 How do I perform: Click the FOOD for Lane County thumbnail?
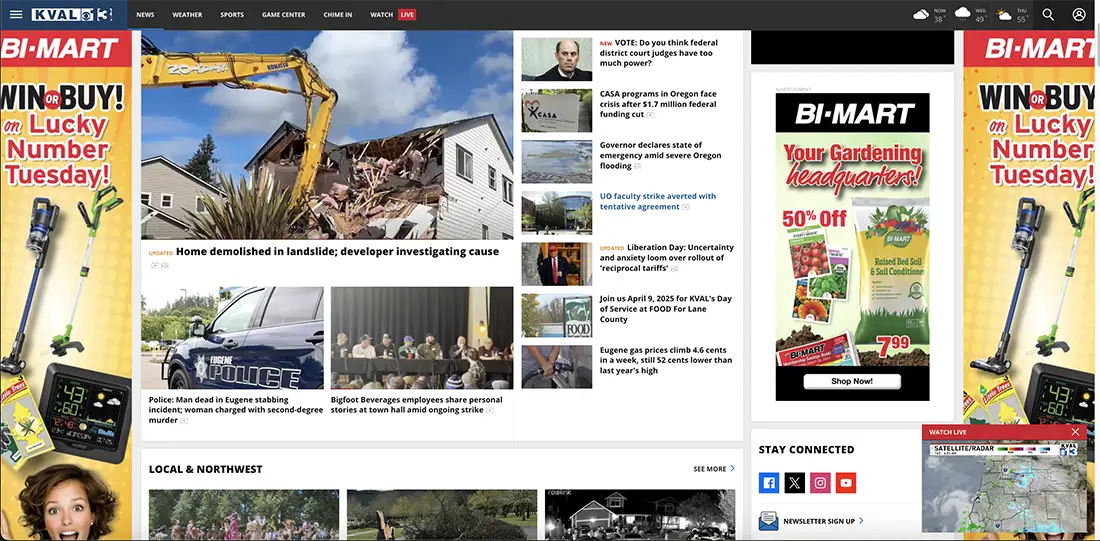click(556, 316)
